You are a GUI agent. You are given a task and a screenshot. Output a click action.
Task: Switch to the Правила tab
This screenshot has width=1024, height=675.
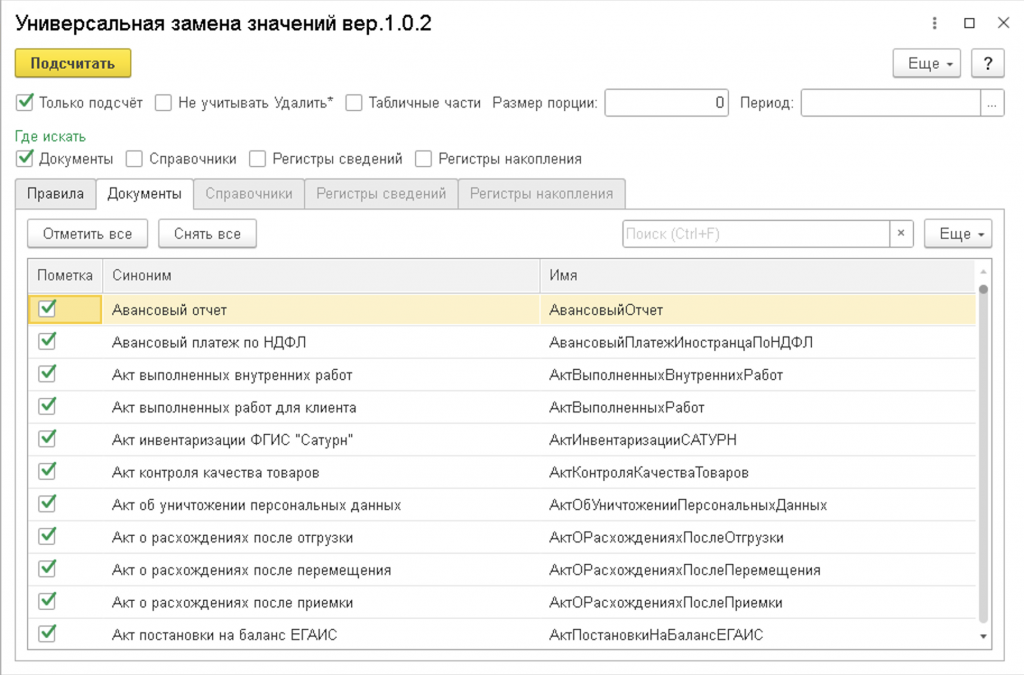(x=56, y=194)
